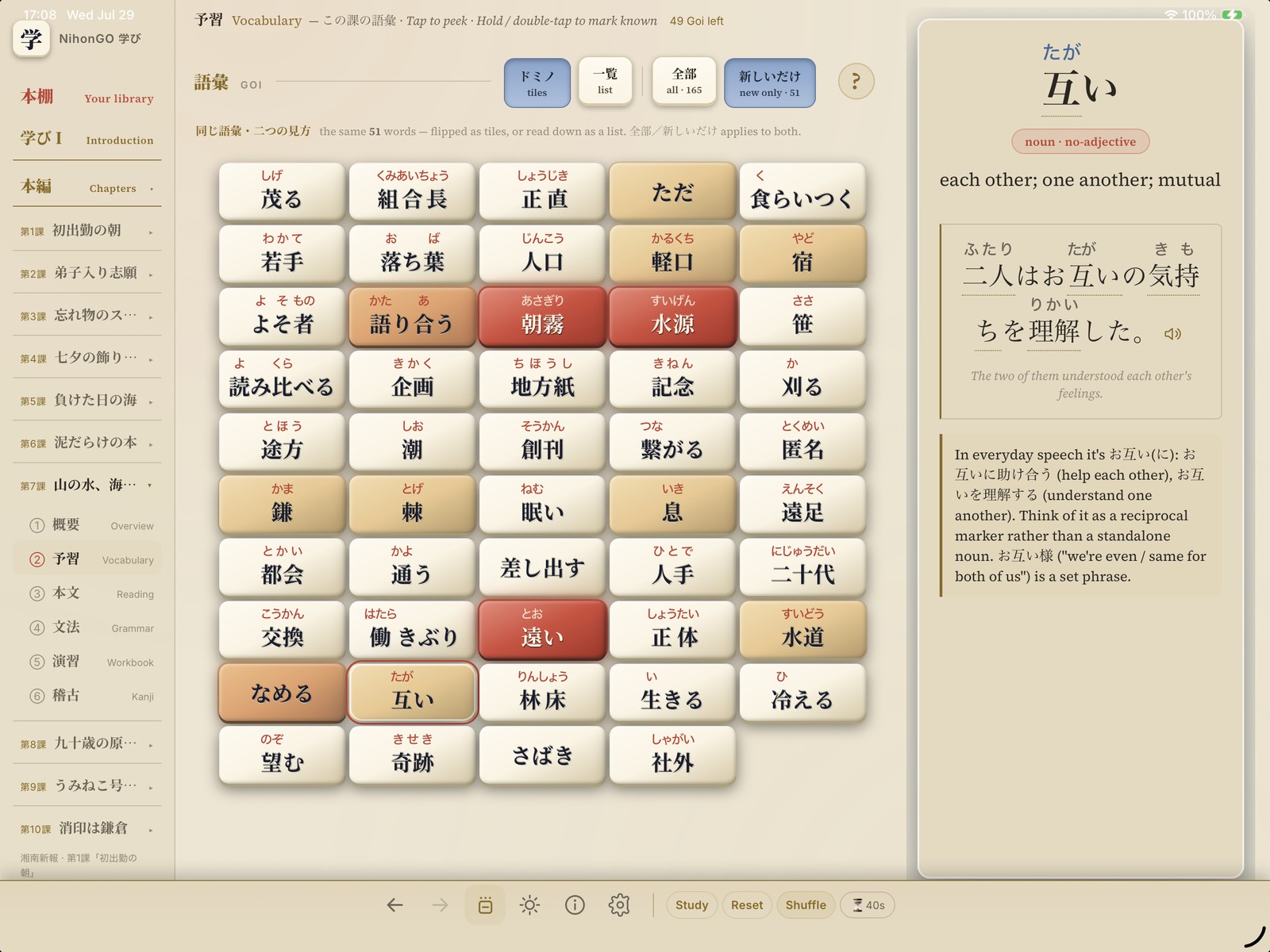Switch to 一覧 list view
This screenshot has height=952, width=1270.
pos(605,81)
